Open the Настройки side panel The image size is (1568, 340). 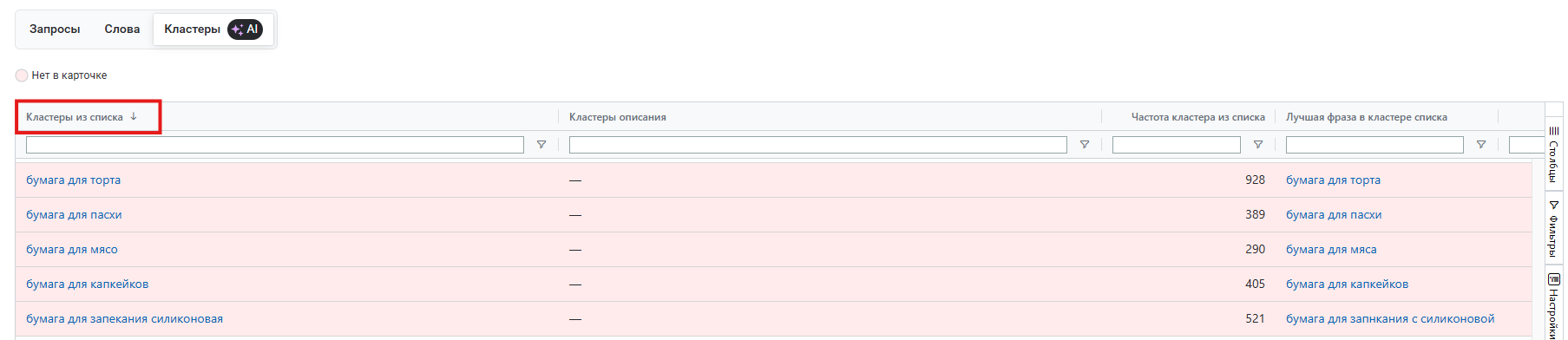[1554, 305]
